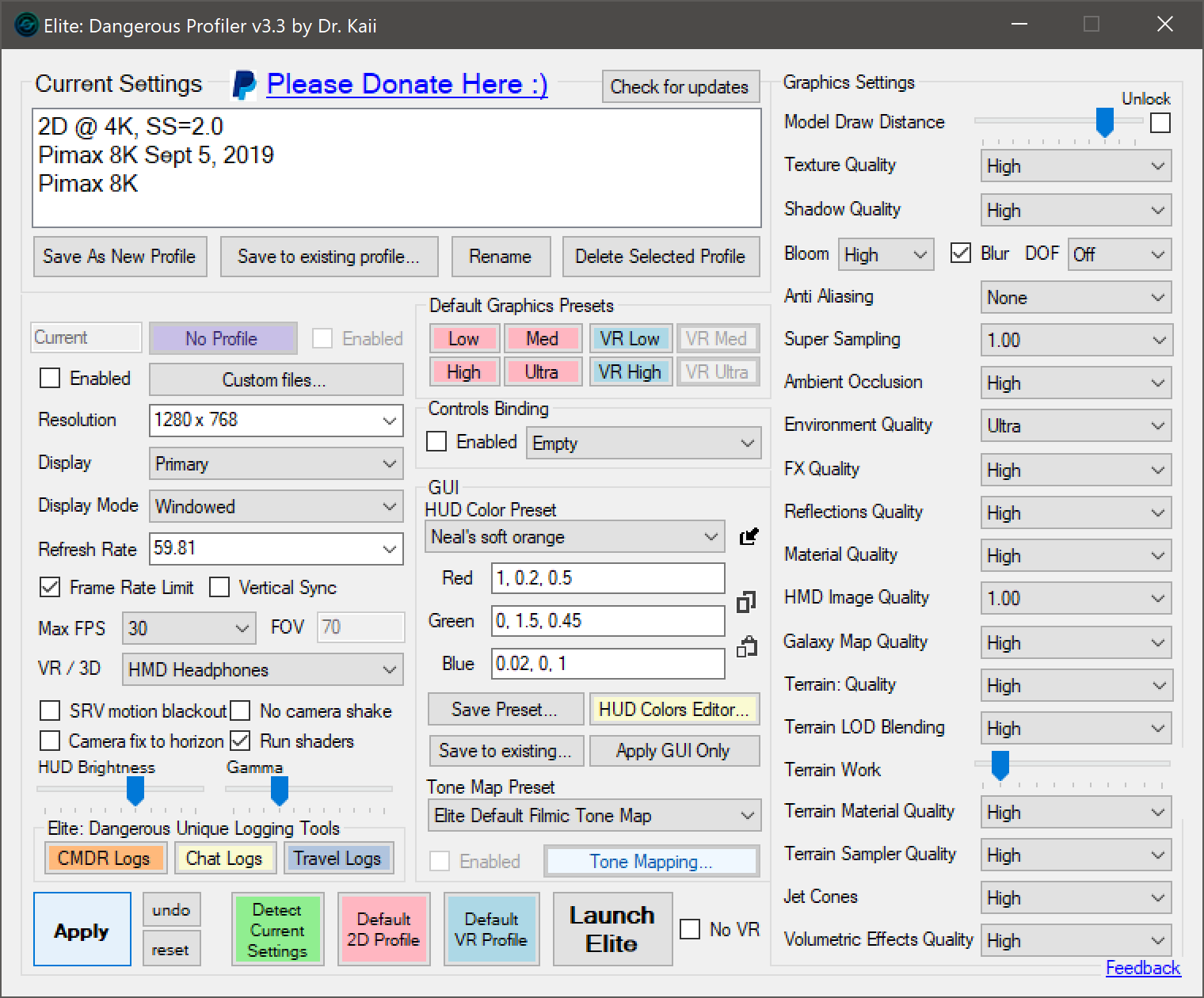
Task: Expand the Environment Quality dropdown
Action: pyautogui.click(x=1076, y=426)
